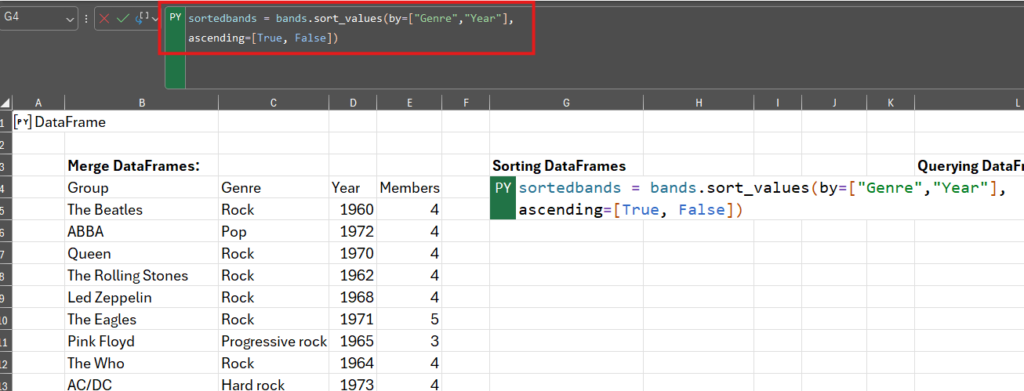Click the sortedbands code in cell G4
Image resolution: width=1024 pixels, height=391 pixels.
tap(761, 199)
